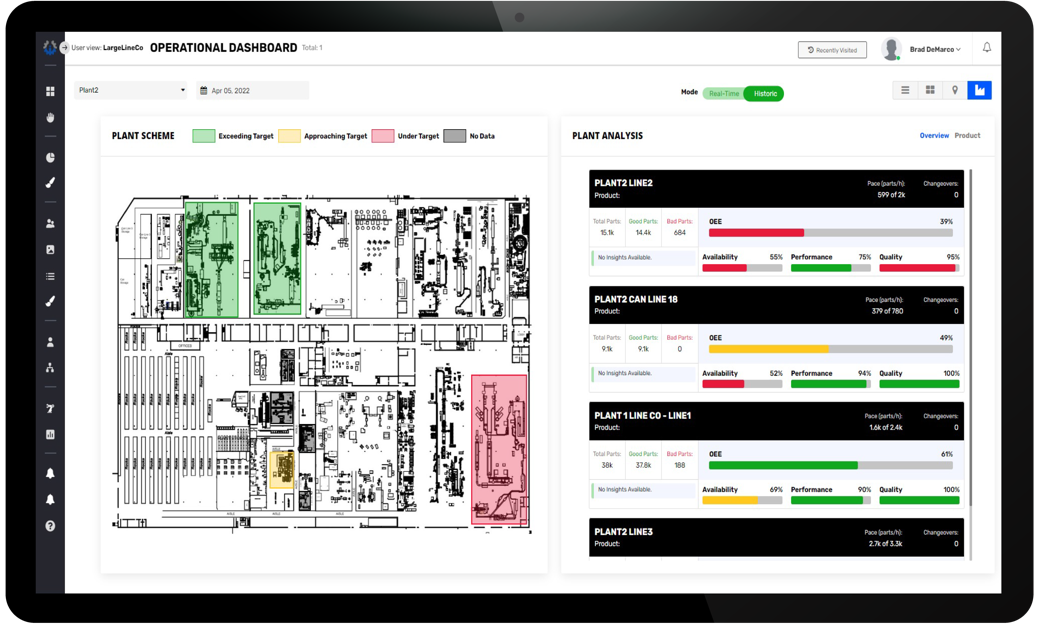This screenshot has width=1039, height=624.
Task: Open the dashboard grid icon in sidebar
Action: coord(49,91)
